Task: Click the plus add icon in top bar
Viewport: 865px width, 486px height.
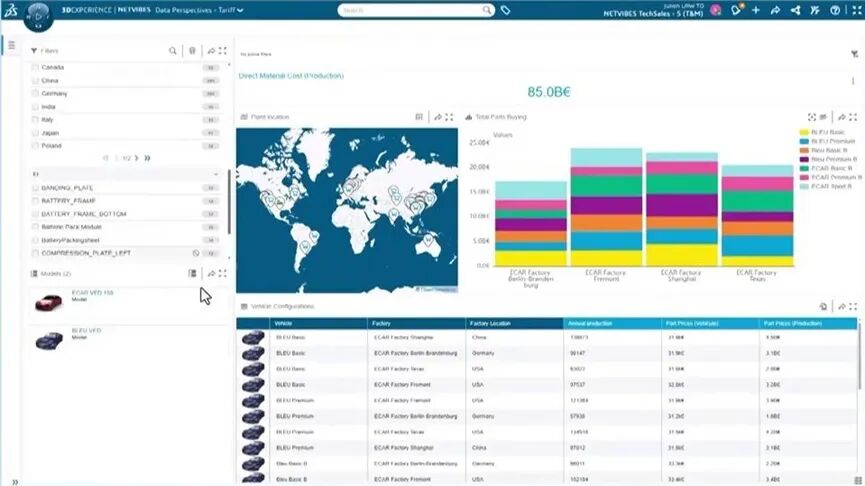Action: (x=756, y=10)
